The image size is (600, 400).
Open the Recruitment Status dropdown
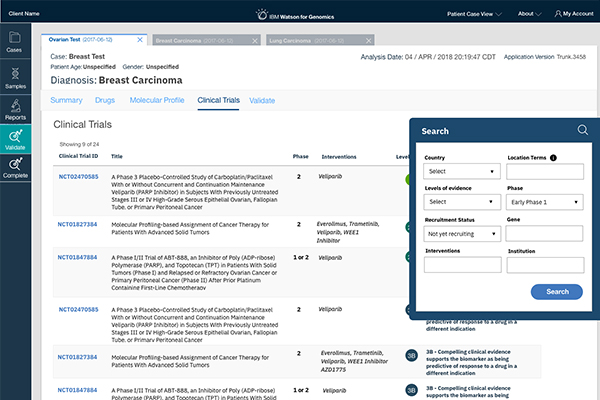461,233
